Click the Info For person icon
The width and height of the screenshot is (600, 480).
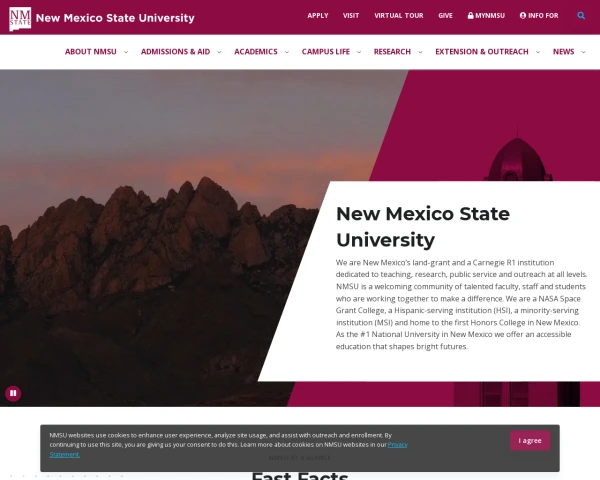point(523,16)
